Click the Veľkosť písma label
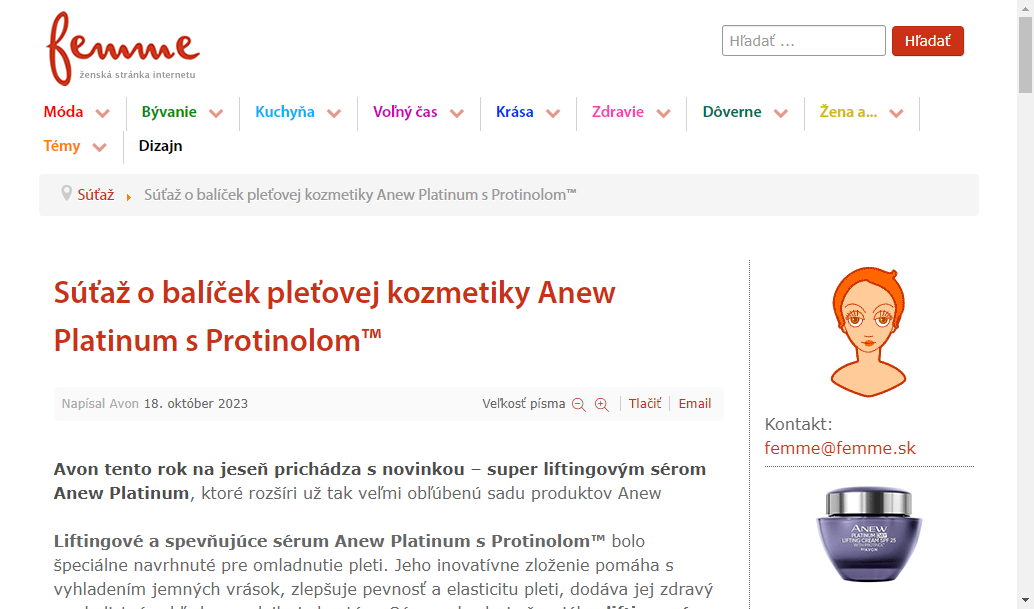The height and width of the screenshot is (609, 1034). [524, 403]
